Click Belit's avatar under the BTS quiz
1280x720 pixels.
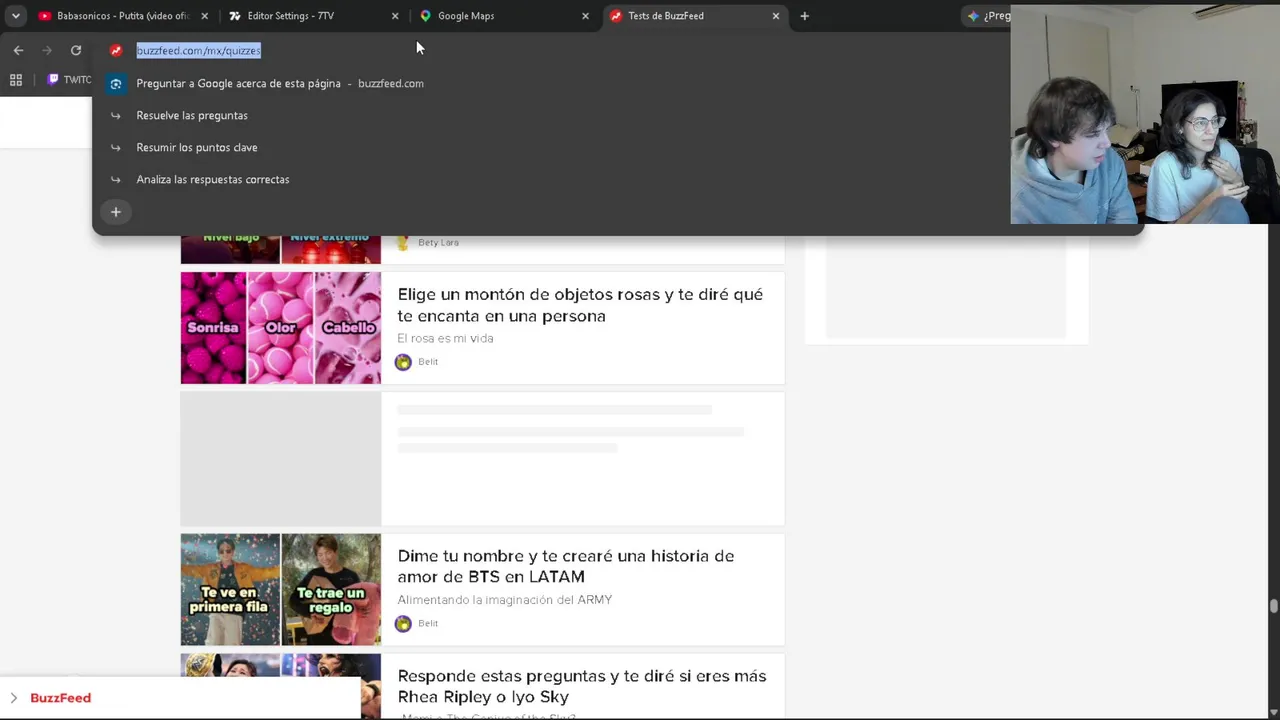403,624
